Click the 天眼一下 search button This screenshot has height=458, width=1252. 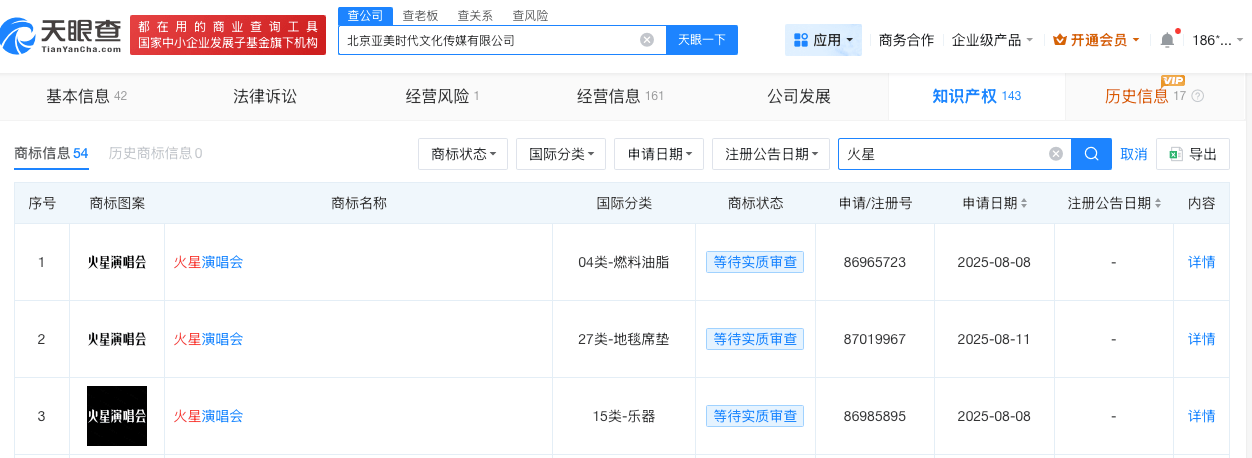(x=701, y=40)
